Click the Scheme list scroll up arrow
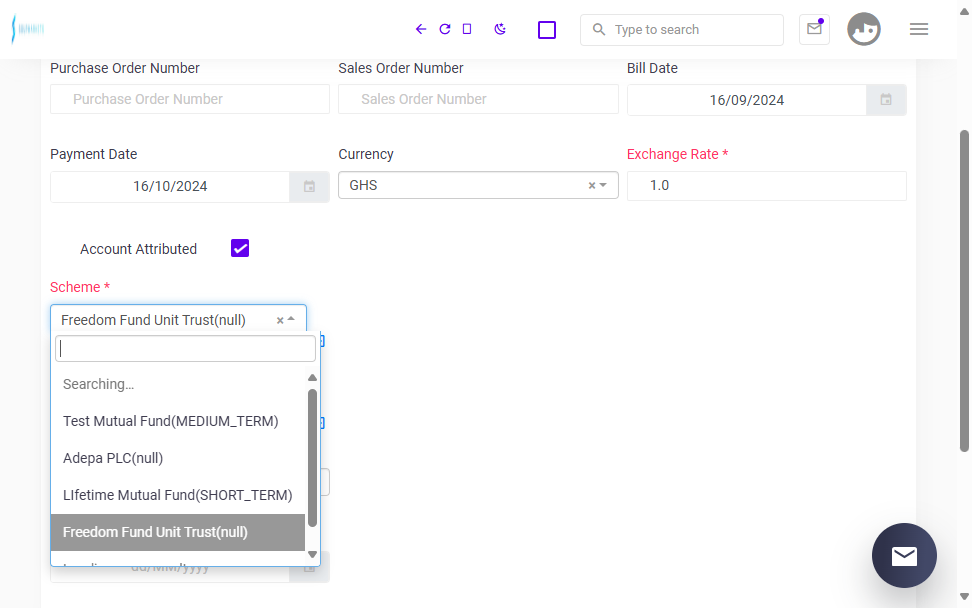The height and width of the screenshot is (608, 972). pos(312,377)
